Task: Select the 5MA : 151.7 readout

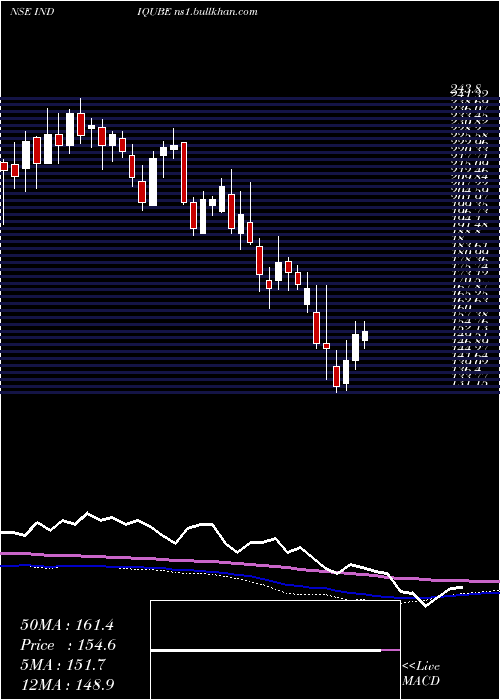Action: [62, 666]
